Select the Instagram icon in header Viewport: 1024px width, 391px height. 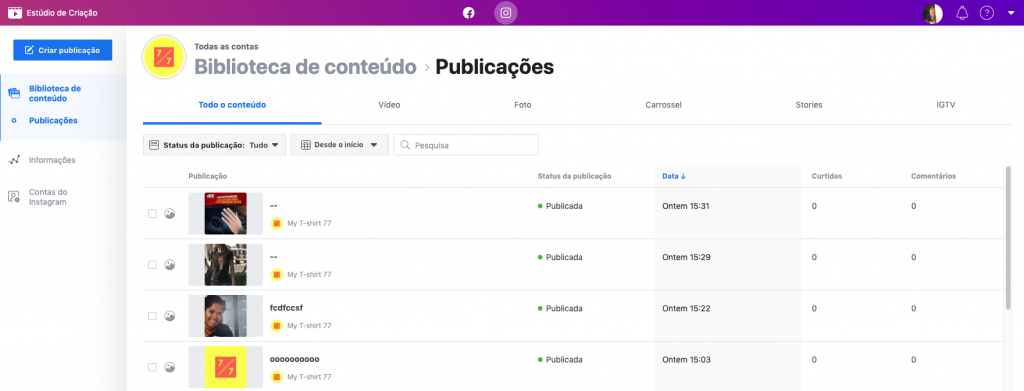tap(505, 12)
